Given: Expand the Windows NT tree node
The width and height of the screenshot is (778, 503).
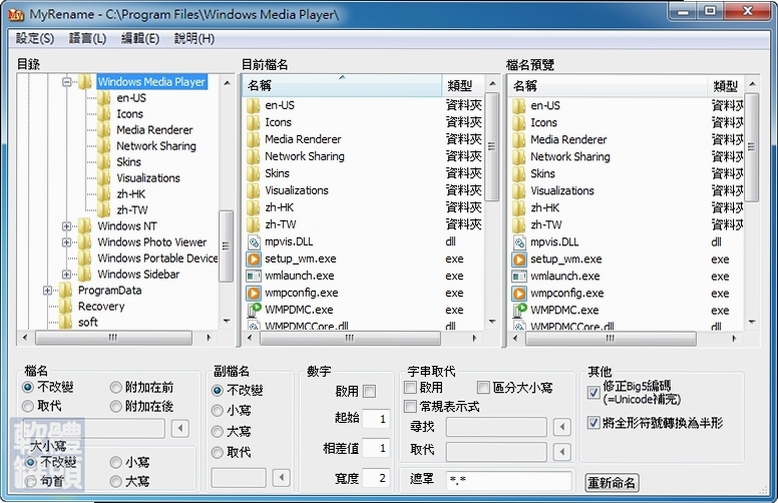Looking at the screenshot, I should (66, 226).
